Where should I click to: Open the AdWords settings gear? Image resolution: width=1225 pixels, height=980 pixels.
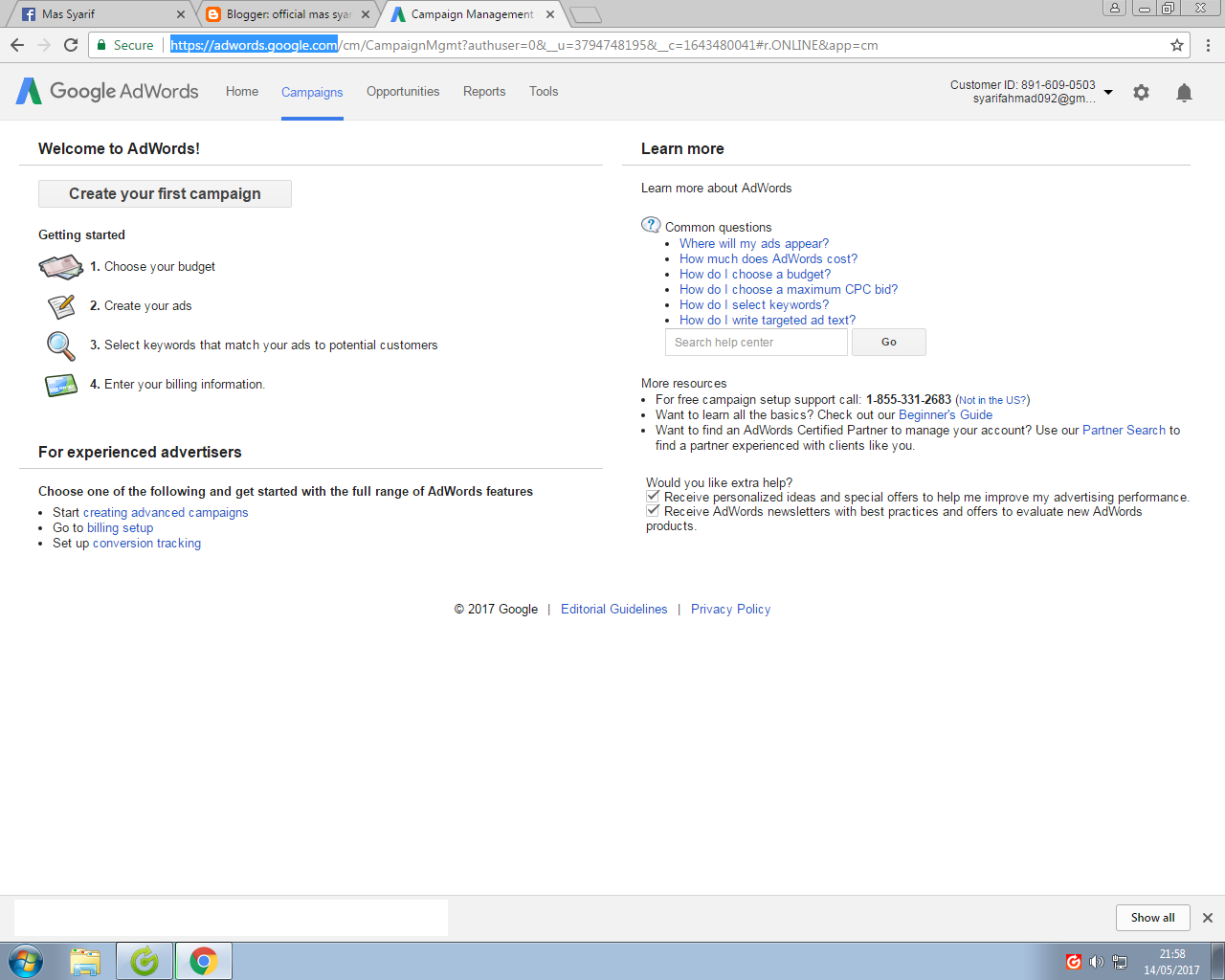pyautogui.click(x=1141, y=92)
